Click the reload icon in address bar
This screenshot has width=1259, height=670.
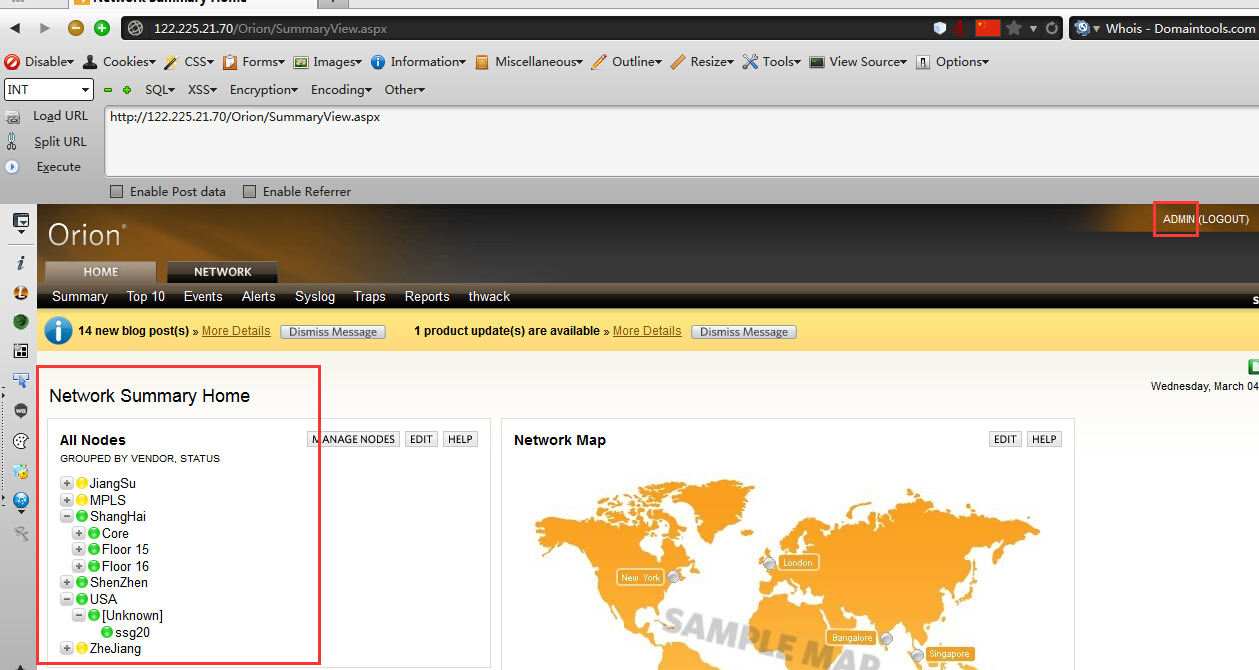click(x=1052, y=28)
